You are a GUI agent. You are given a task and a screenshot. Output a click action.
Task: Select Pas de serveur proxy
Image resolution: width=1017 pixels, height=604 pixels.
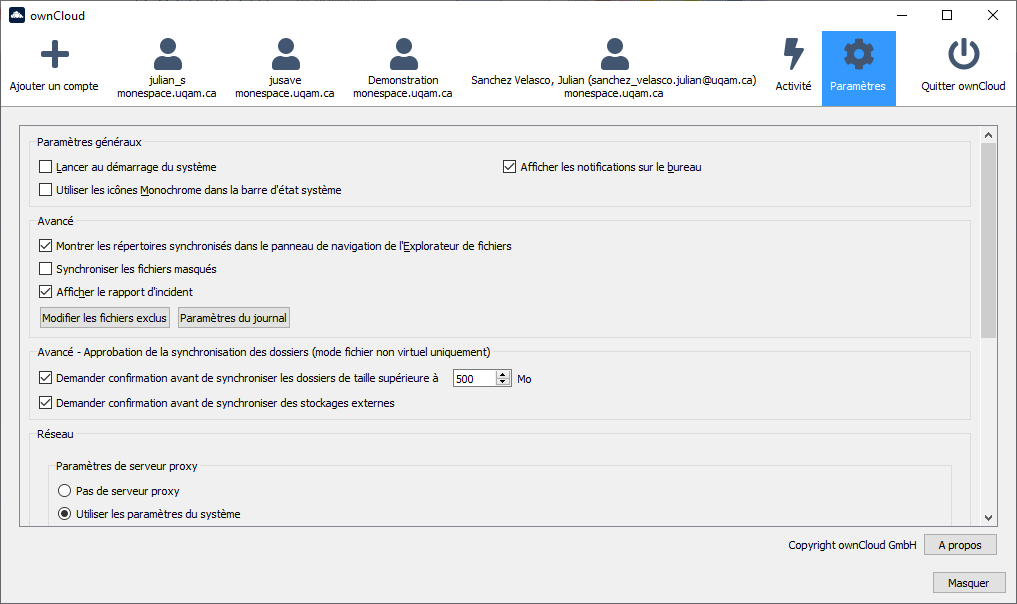64,490
